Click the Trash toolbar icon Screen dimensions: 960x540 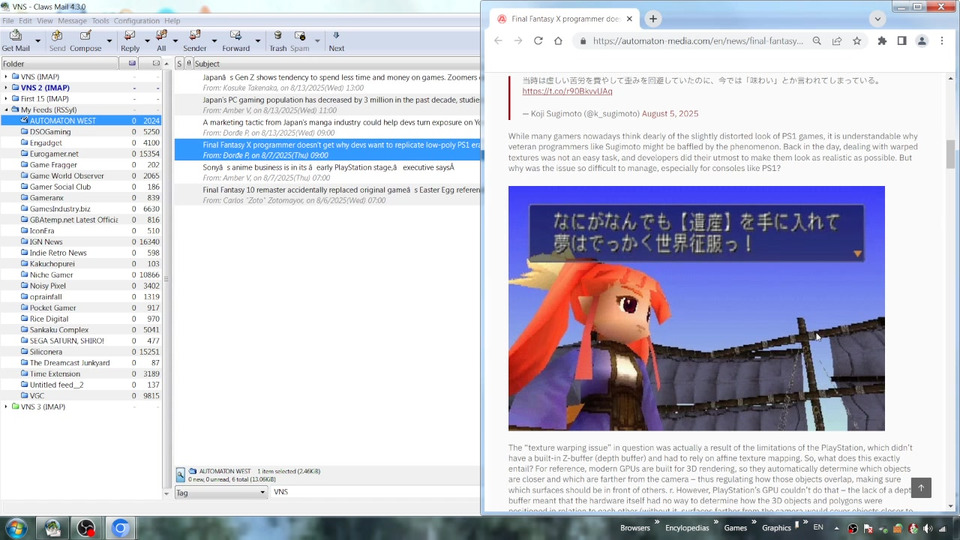[278, 37]
